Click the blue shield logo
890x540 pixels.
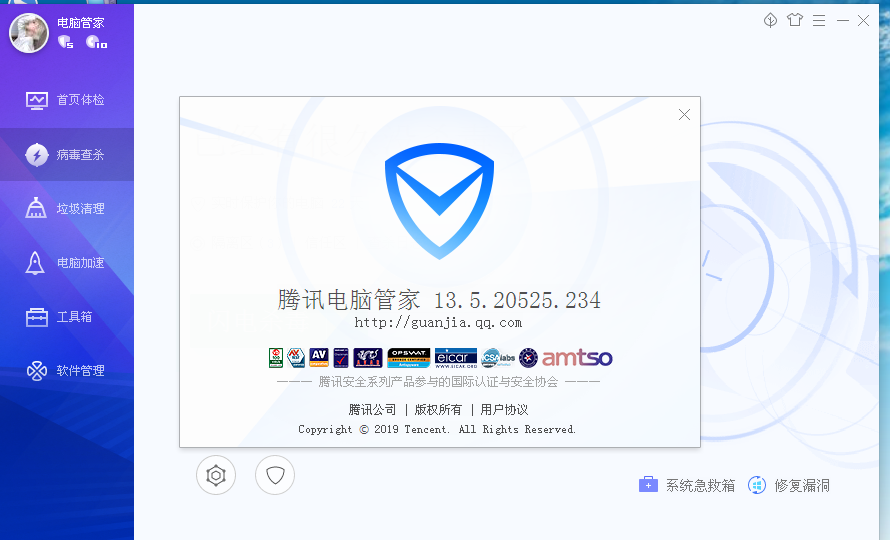[439, 200]
